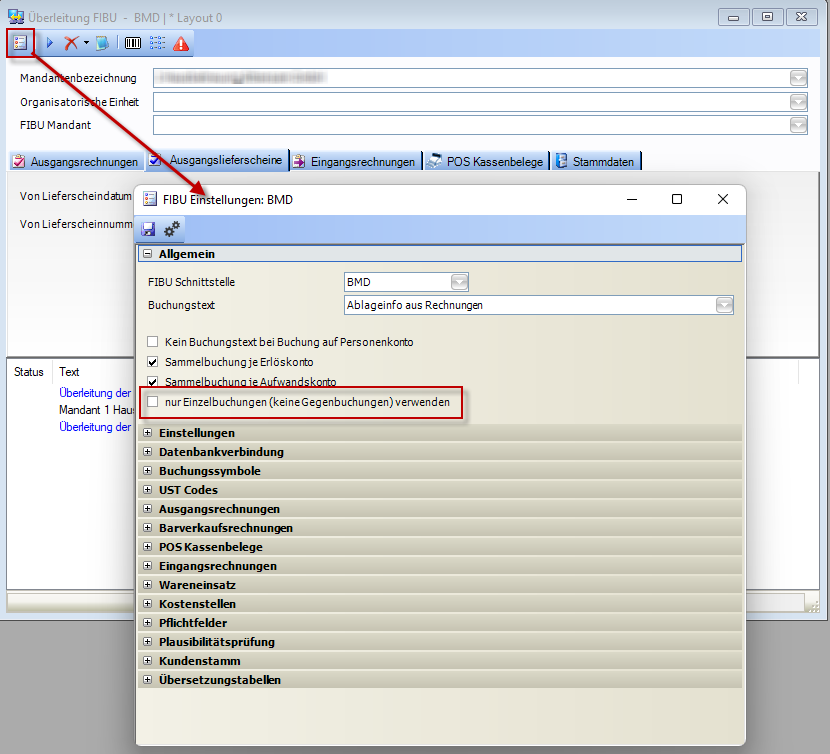
Task: Open FIBU settings from the main toolbar
Action: coord(19,43)
